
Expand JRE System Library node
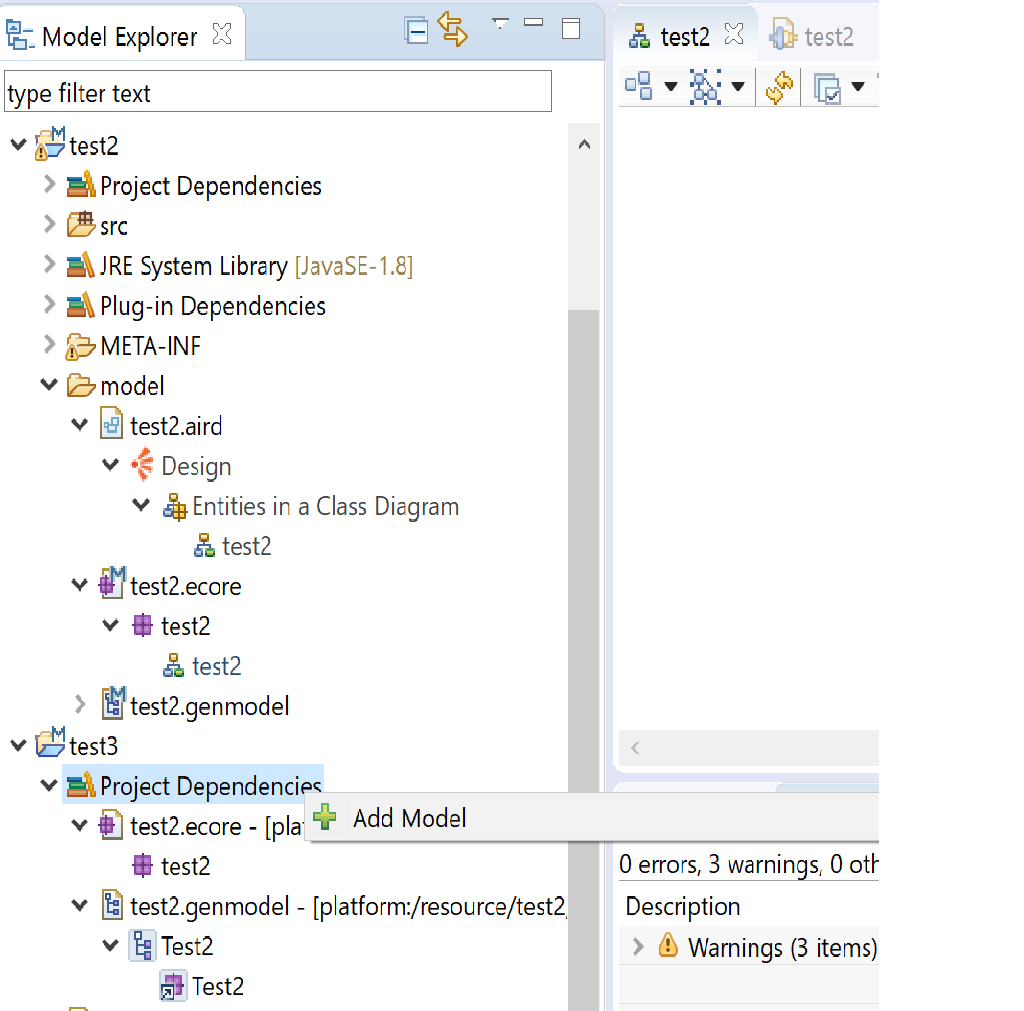pyautogui.click(x=50, y=265)
